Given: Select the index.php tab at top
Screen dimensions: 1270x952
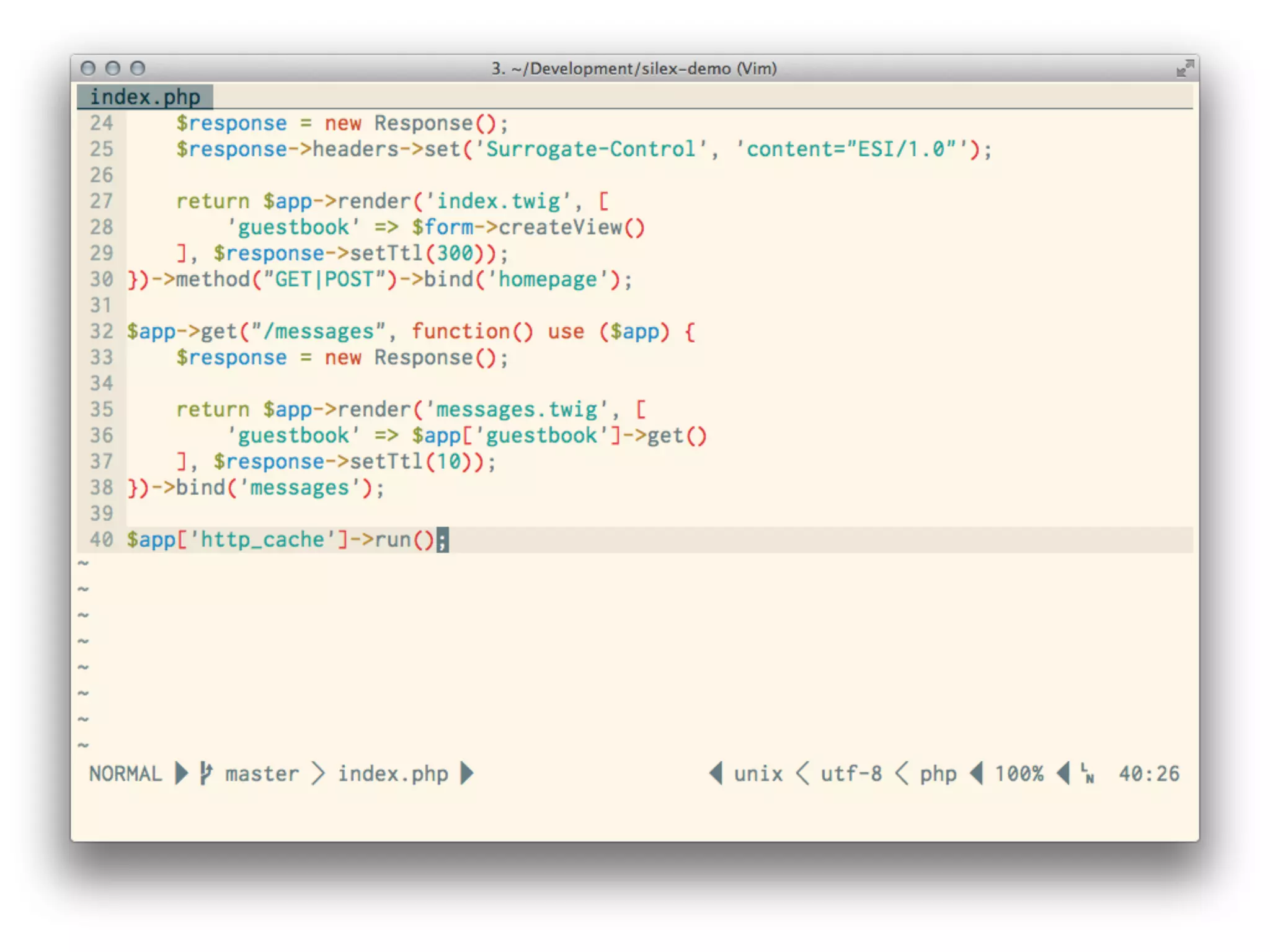Looking at the screenshot, I should [145, 97].
